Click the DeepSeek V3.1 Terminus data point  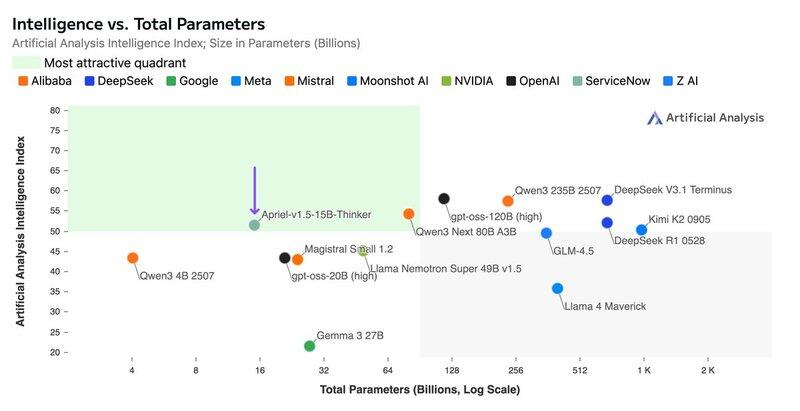pyautogui.click(x=607, y=200)
